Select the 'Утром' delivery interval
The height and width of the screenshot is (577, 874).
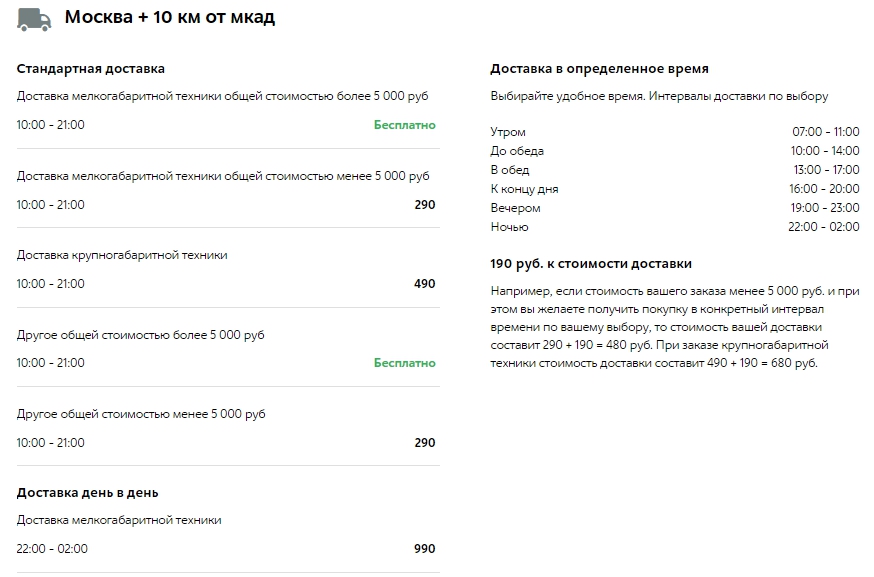pyautogui.click(x=508, y=132)
